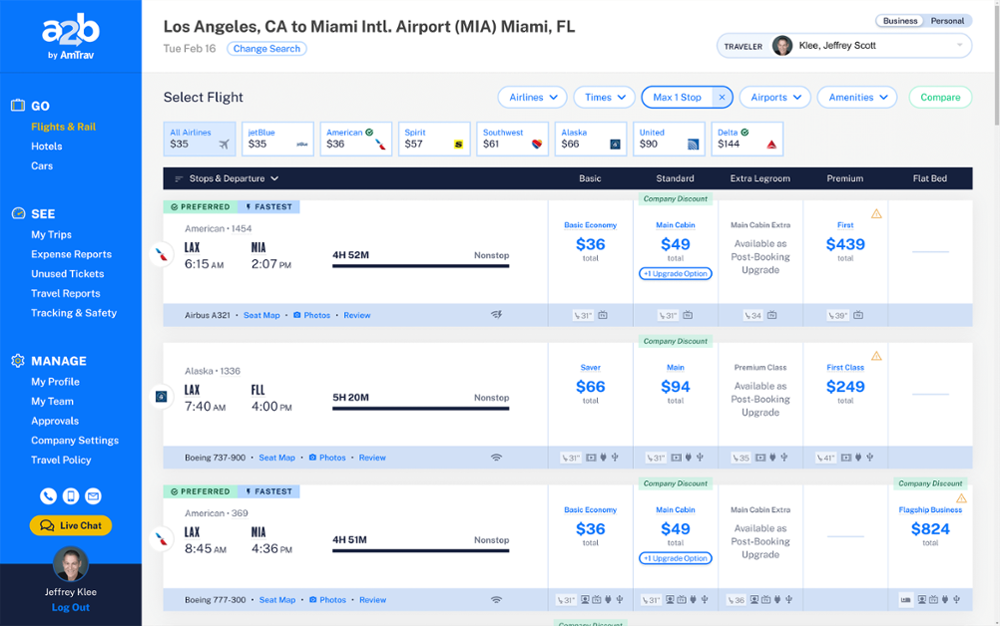
Task: Click the phone contact icon in sidebar
Action: point(48,496)
